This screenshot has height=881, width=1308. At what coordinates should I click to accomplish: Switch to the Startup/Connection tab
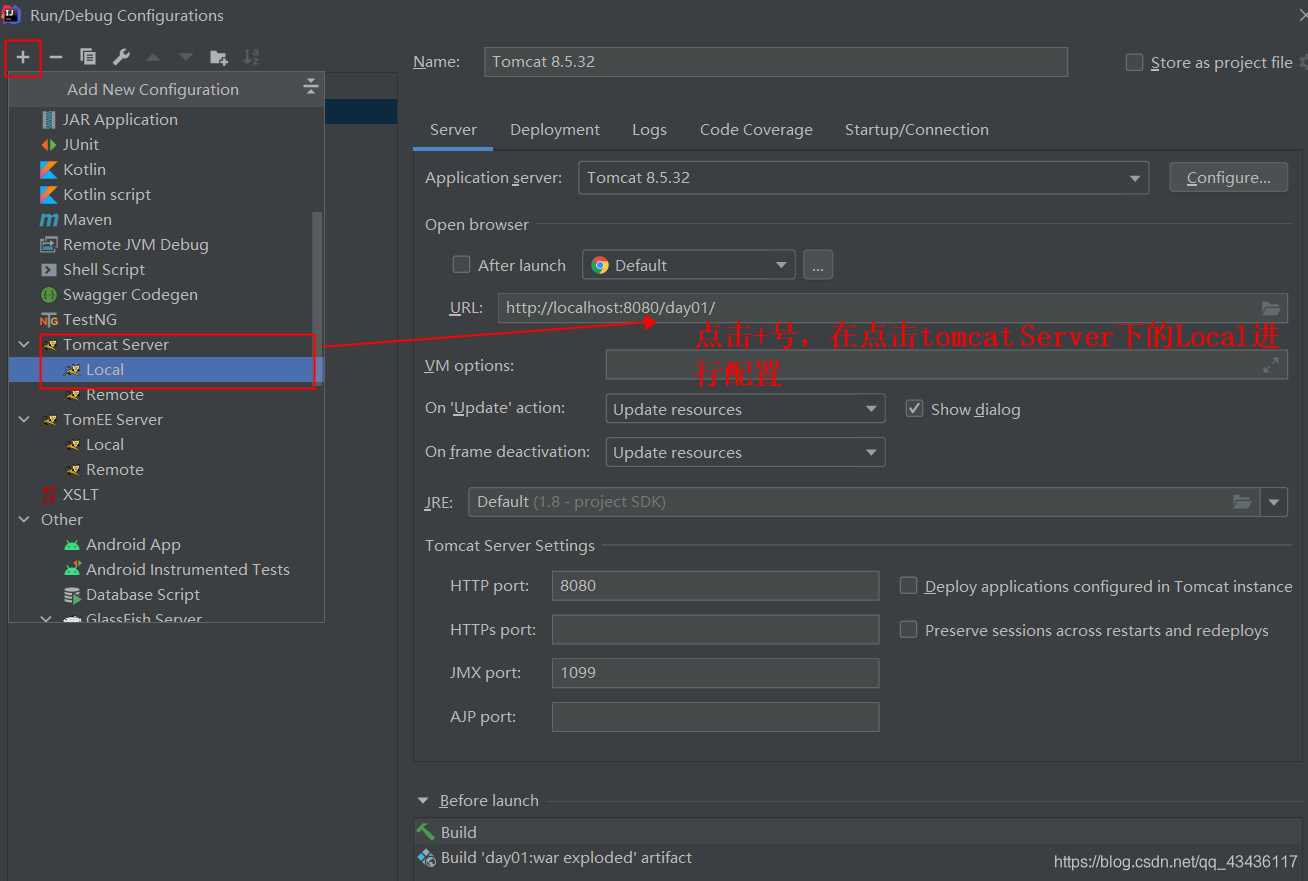917,130
